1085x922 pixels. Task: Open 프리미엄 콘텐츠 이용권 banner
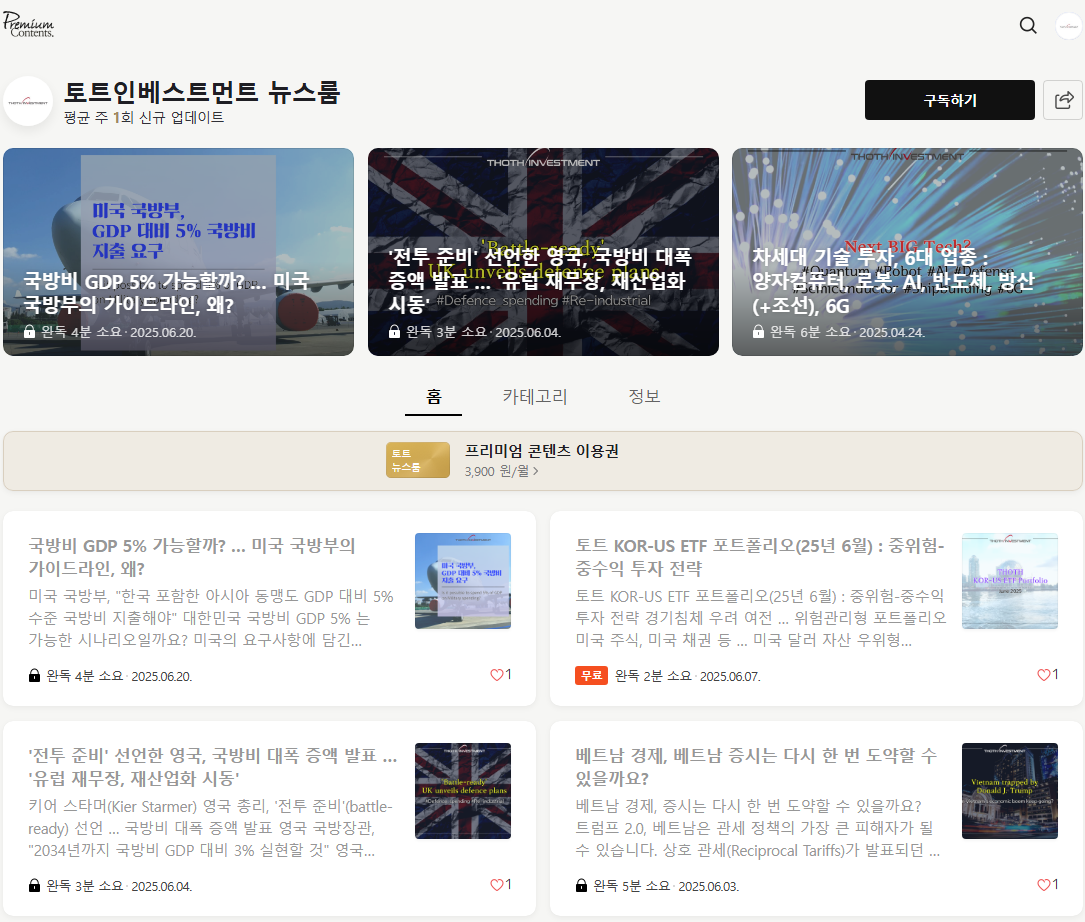coord(542,451)
